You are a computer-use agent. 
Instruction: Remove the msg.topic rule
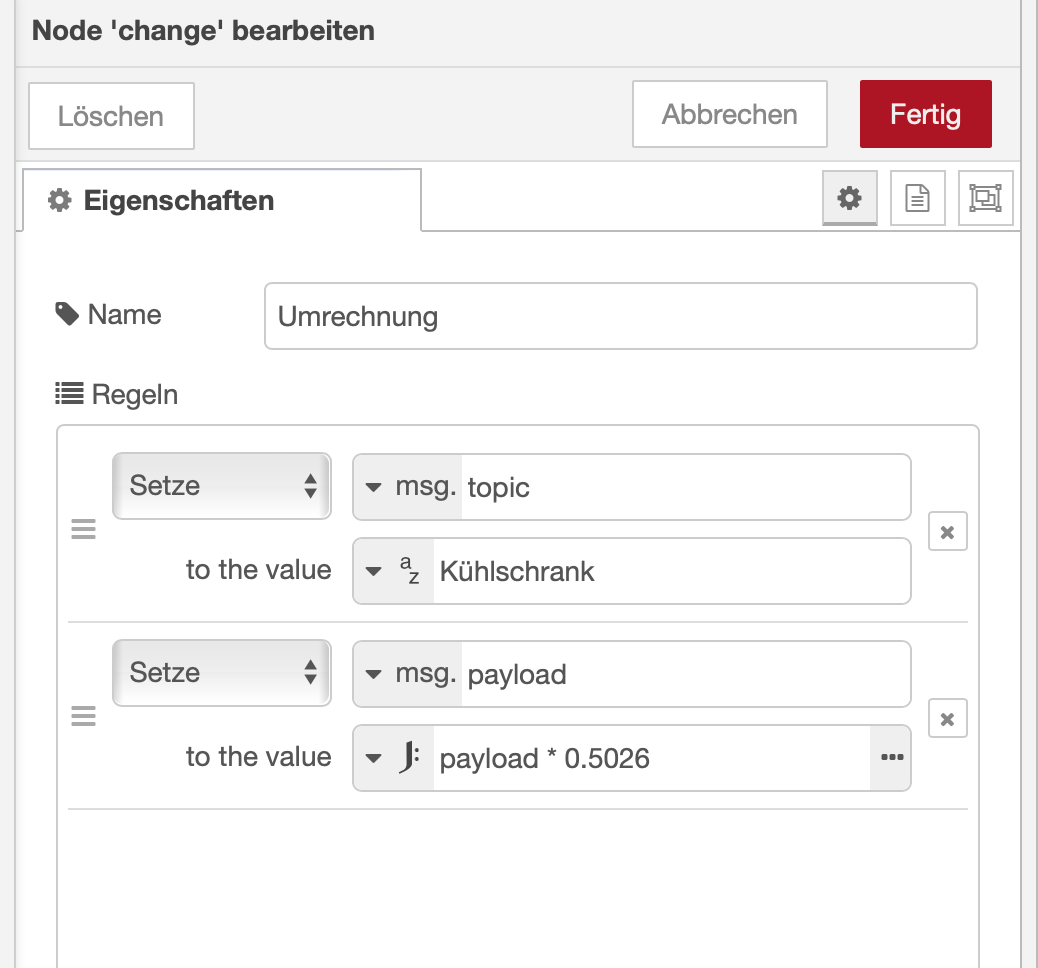[947, 532]
